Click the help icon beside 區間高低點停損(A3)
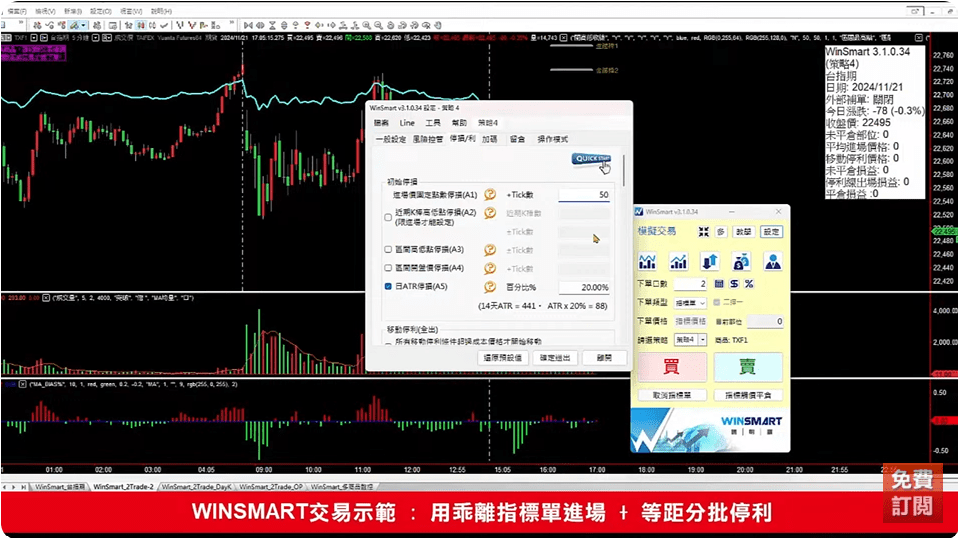958x538 pixels. click(x=490, y=250)
